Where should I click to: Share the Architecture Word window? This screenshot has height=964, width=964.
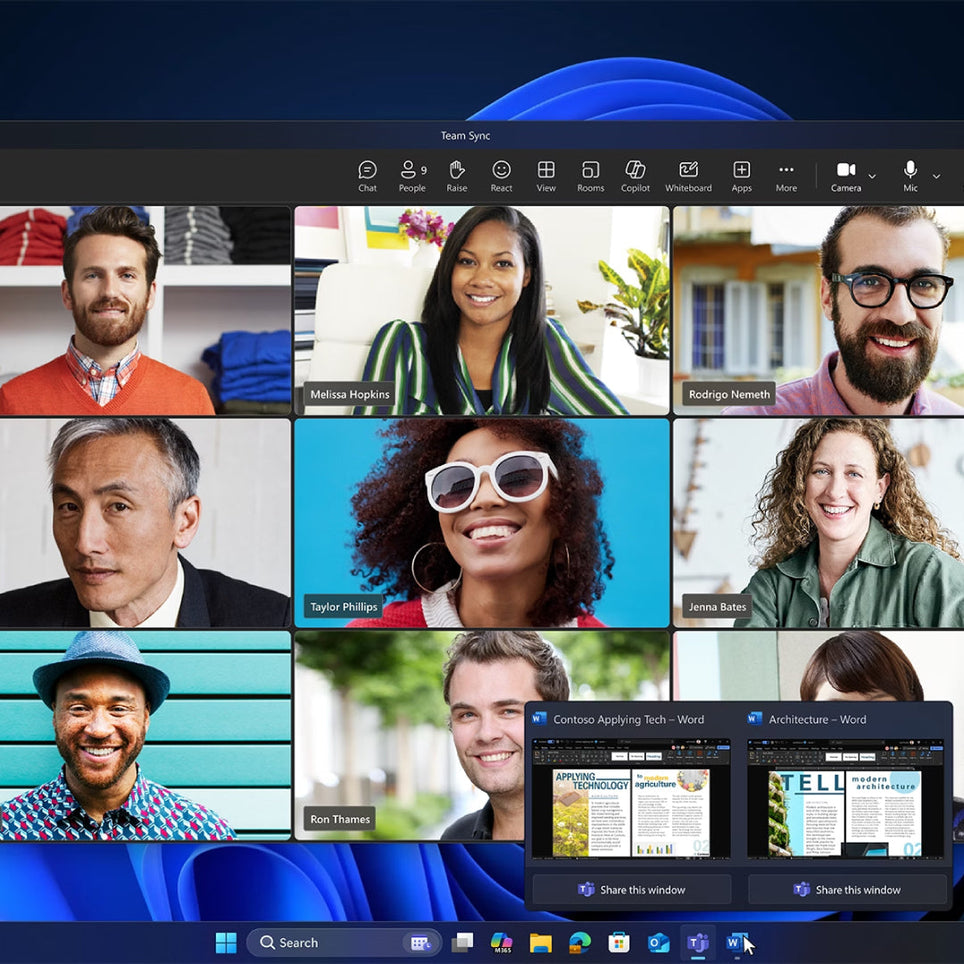[x=847, y=889]
